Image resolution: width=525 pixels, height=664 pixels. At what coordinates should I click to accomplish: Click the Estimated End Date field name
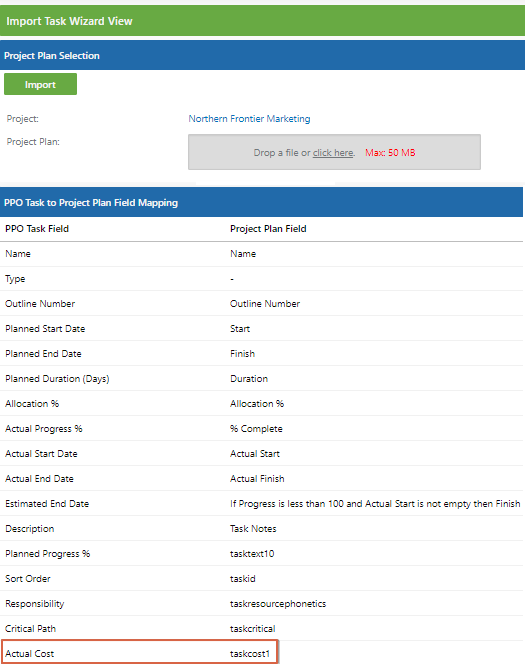point(47,504)
